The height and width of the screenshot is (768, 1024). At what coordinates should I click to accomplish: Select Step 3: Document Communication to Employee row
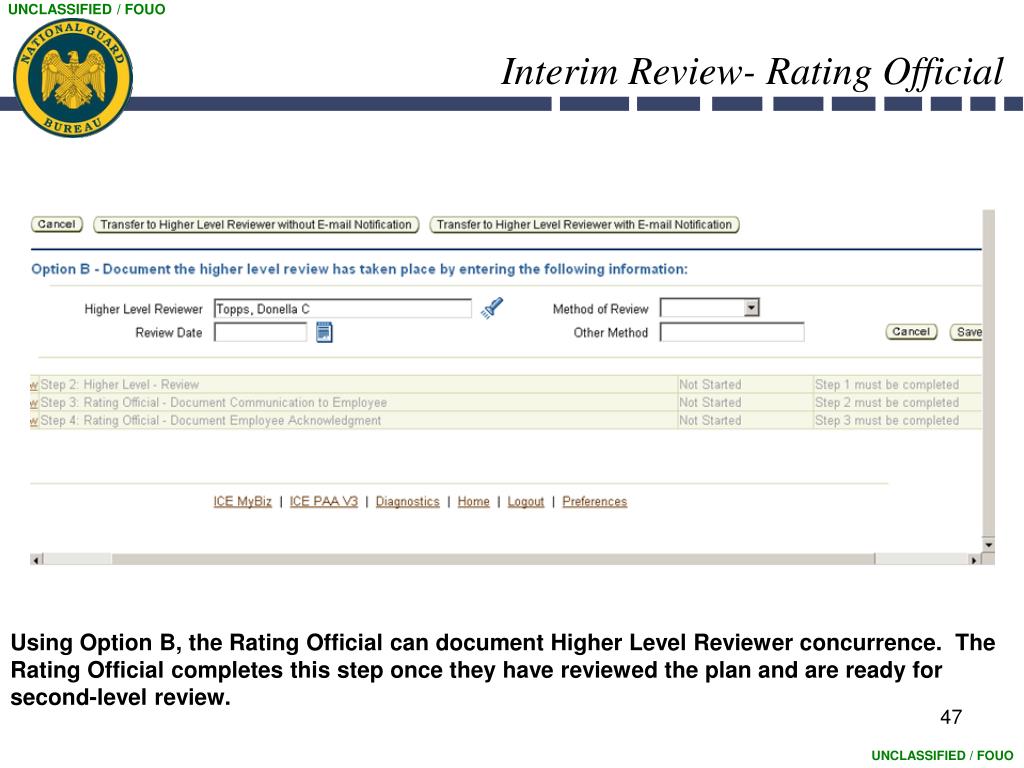pyautogui.click(x=506, y=402)
